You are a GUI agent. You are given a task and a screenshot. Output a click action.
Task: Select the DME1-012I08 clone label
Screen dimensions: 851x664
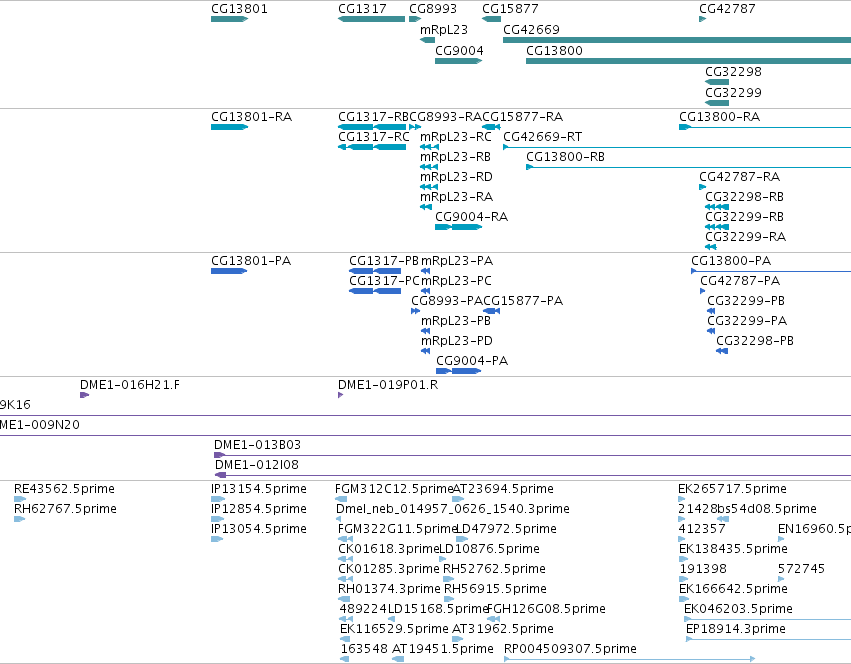click(x=257, y=465)
